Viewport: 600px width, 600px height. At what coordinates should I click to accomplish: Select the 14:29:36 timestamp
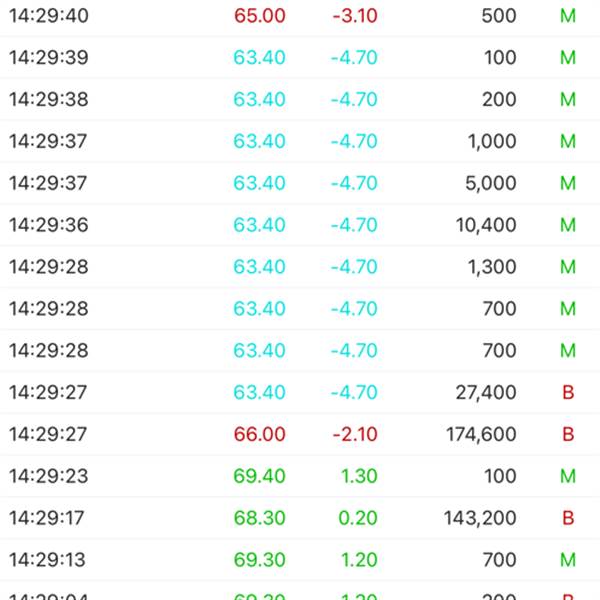(48, 226)
